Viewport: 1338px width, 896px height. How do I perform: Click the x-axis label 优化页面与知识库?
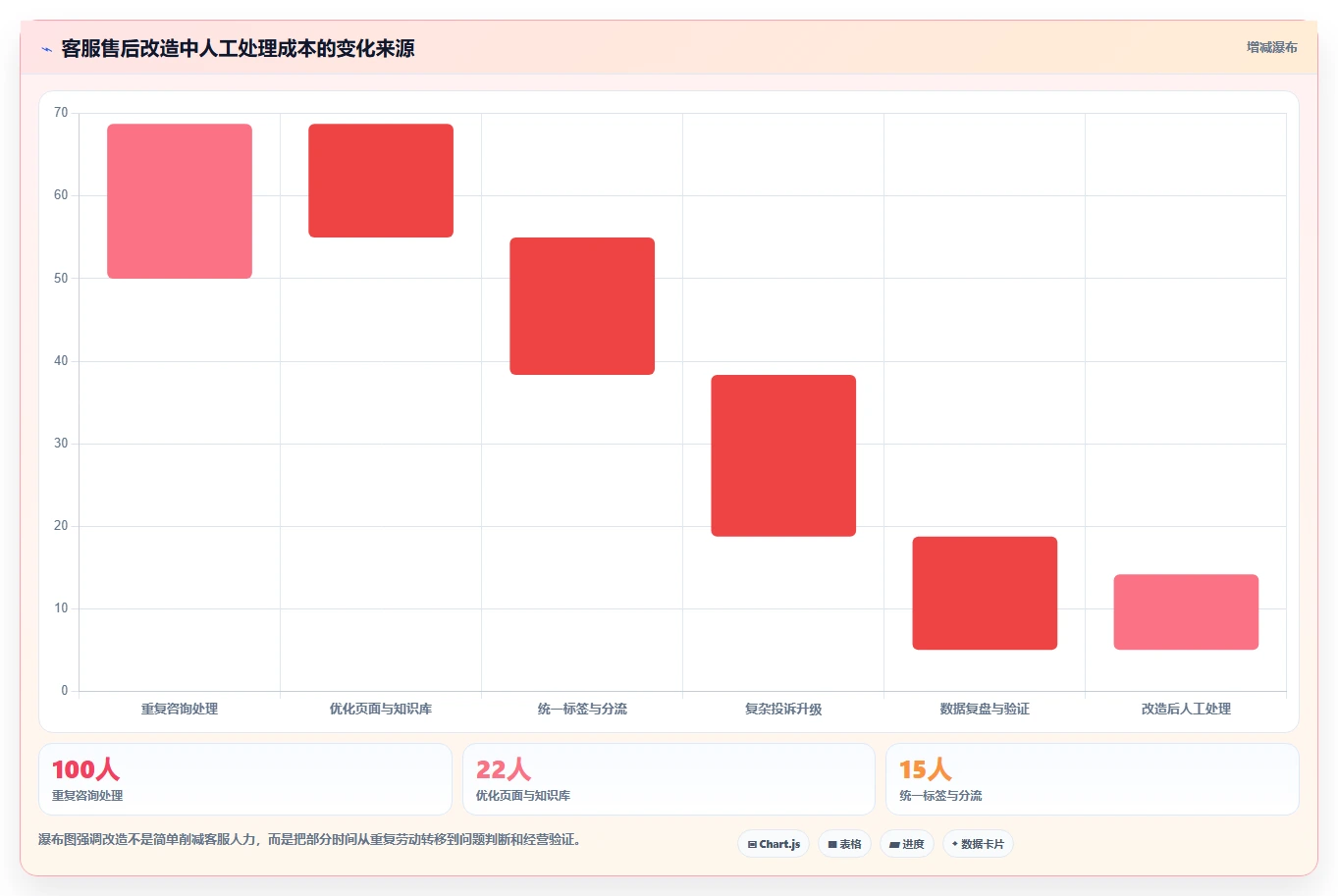click(381, 709)
